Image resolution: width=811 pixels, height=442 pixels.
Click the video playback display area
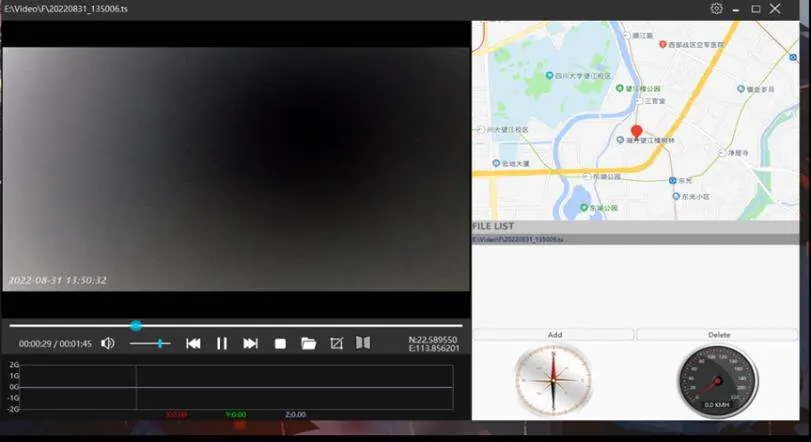pyautogui.click(x=236, y=169)
